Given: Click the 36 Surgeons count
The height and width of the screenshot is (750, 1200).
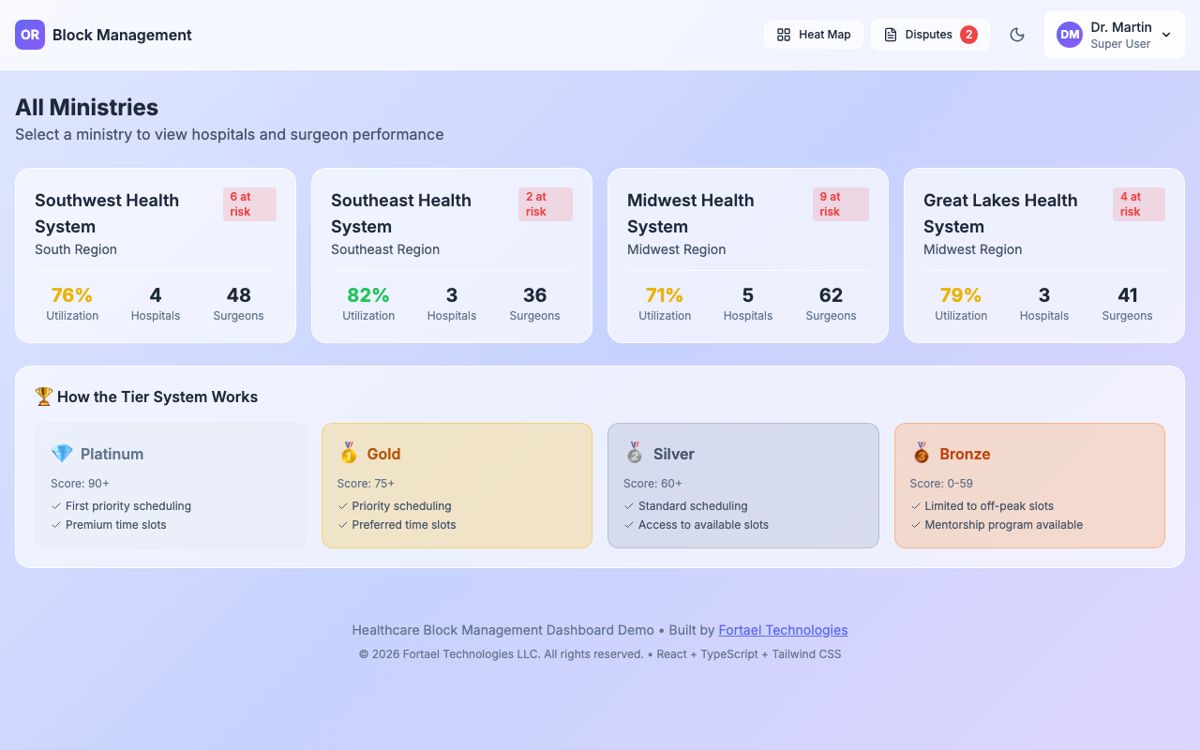Looking at the screenshot, I should pos(535,295).
